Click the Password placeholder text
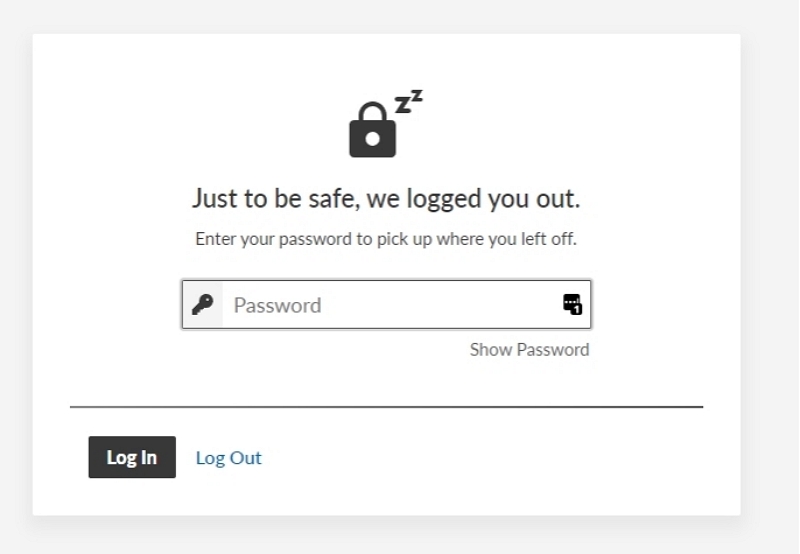This screenshot has height=554, width=800. 278,305
